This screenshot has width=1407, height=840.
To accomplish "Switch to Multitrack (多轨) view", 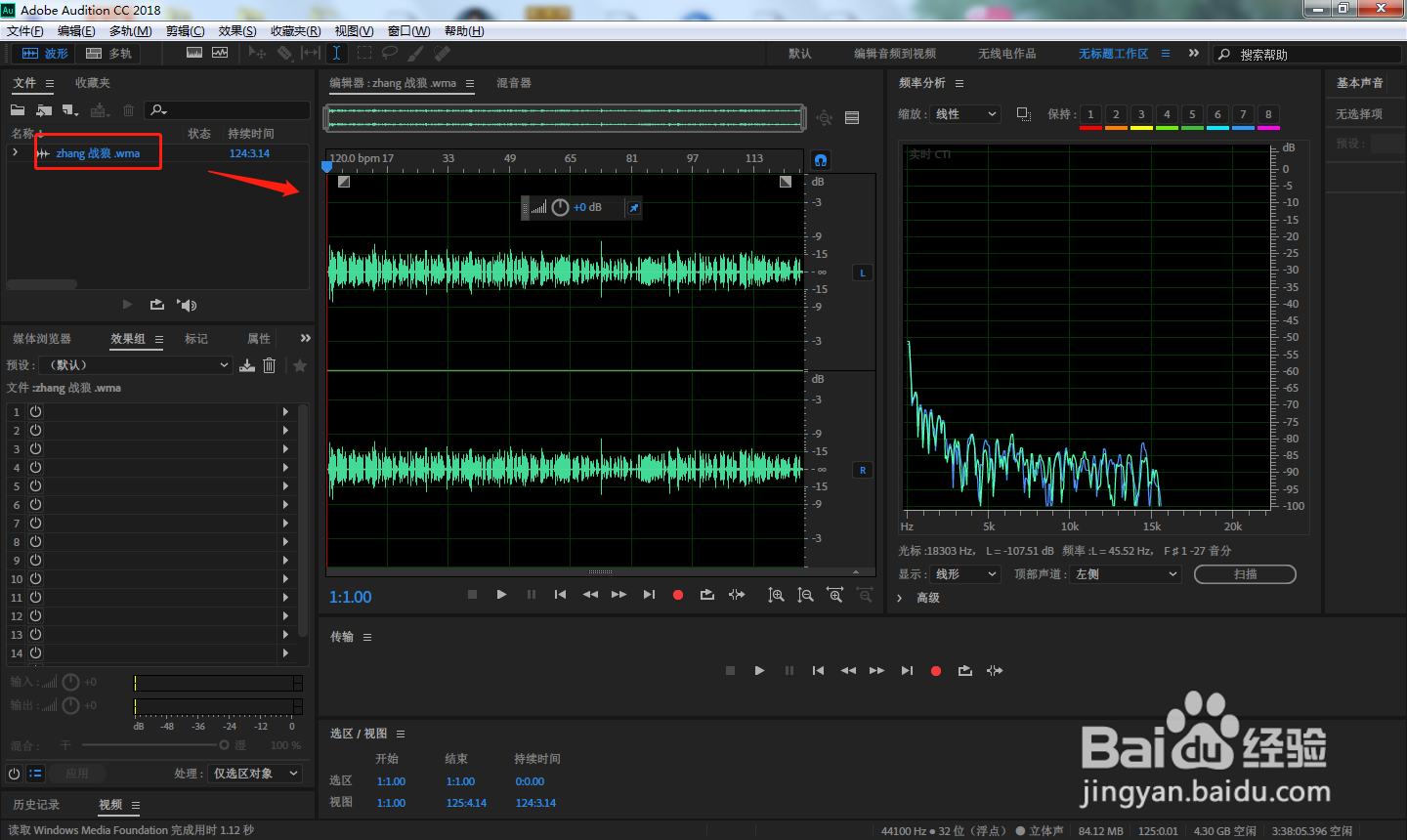I will [x=108, y=54].
